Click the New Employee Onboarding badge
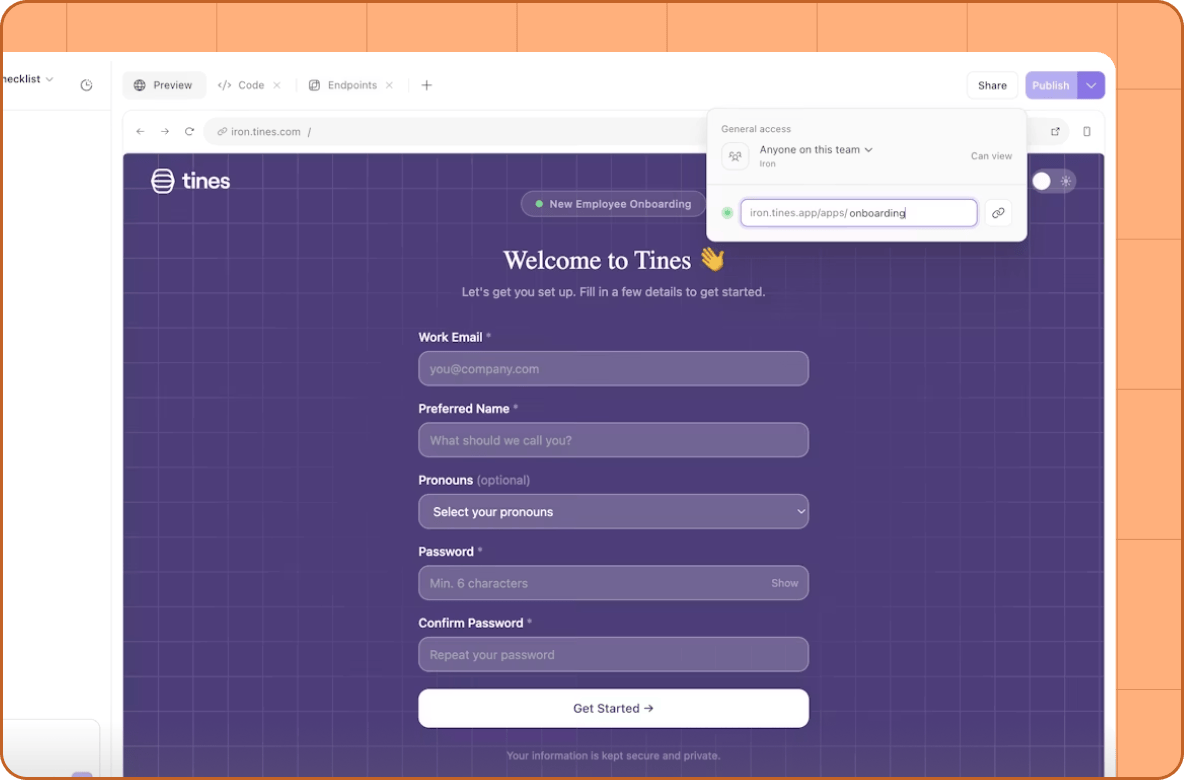 (613, 204)
